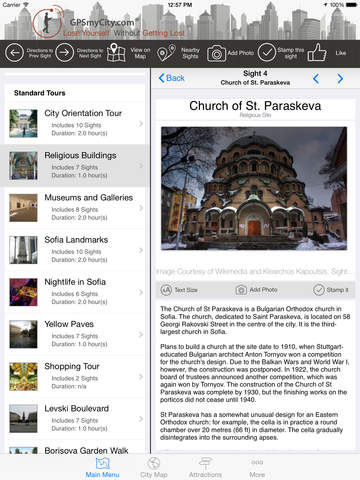Open View on Map icon

[116, 53]
